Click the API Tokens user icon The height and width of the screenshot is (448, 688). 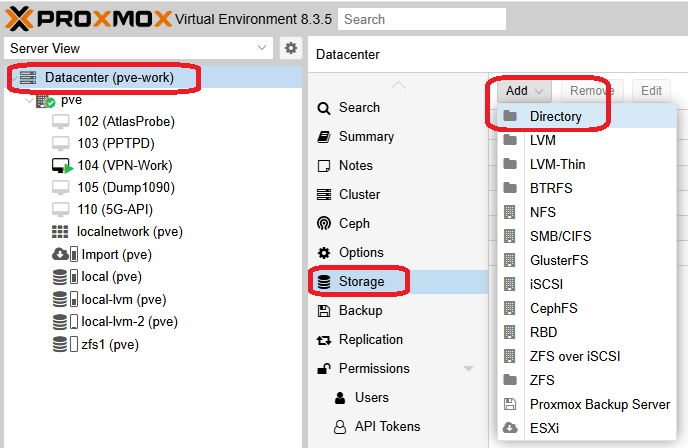[x=340, y=426]
